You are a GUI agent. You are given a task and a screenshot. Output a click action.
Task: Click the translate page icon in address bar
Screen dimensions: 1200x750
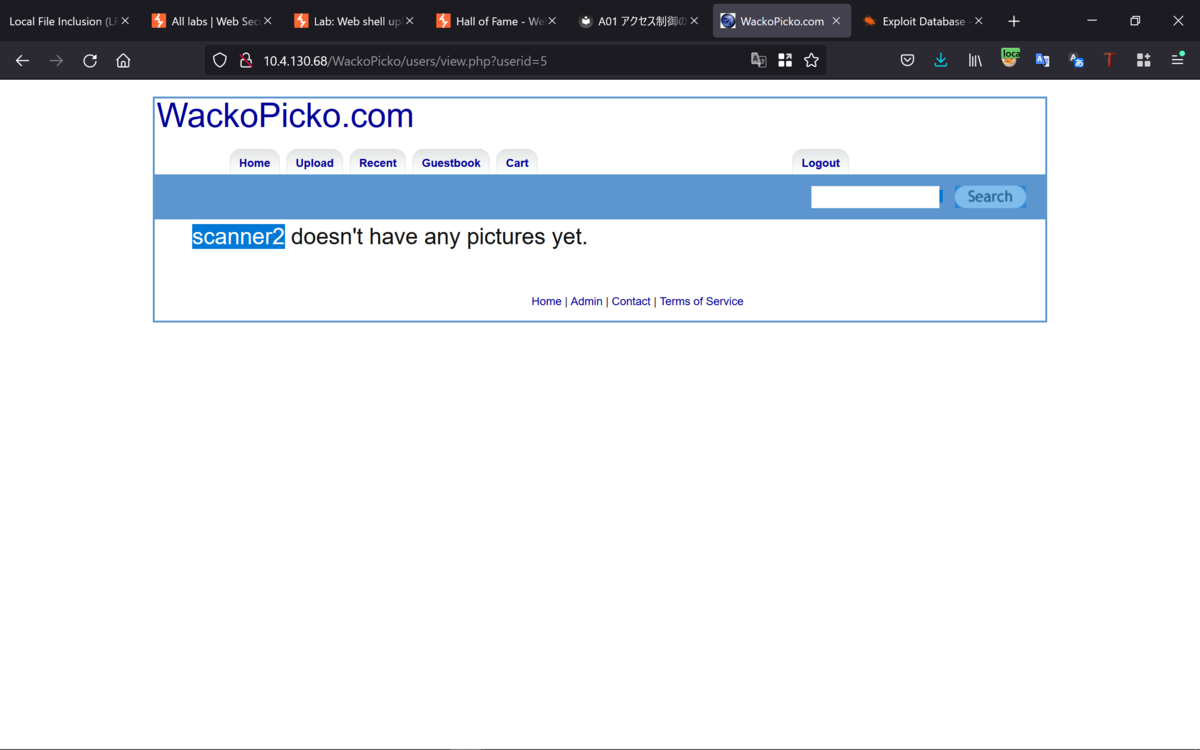click(x=759, y=61)
